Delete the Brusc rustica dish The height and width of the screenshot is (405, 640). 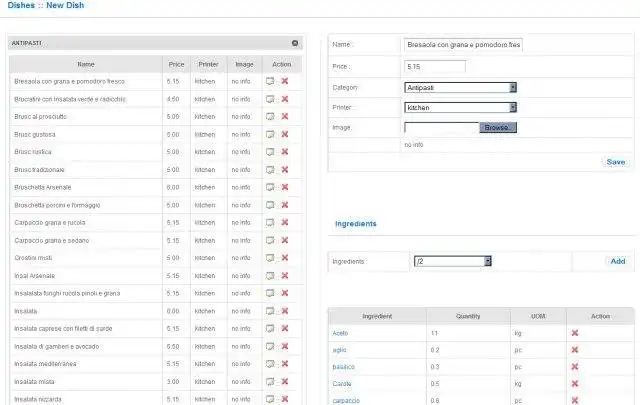click(285, 152)
